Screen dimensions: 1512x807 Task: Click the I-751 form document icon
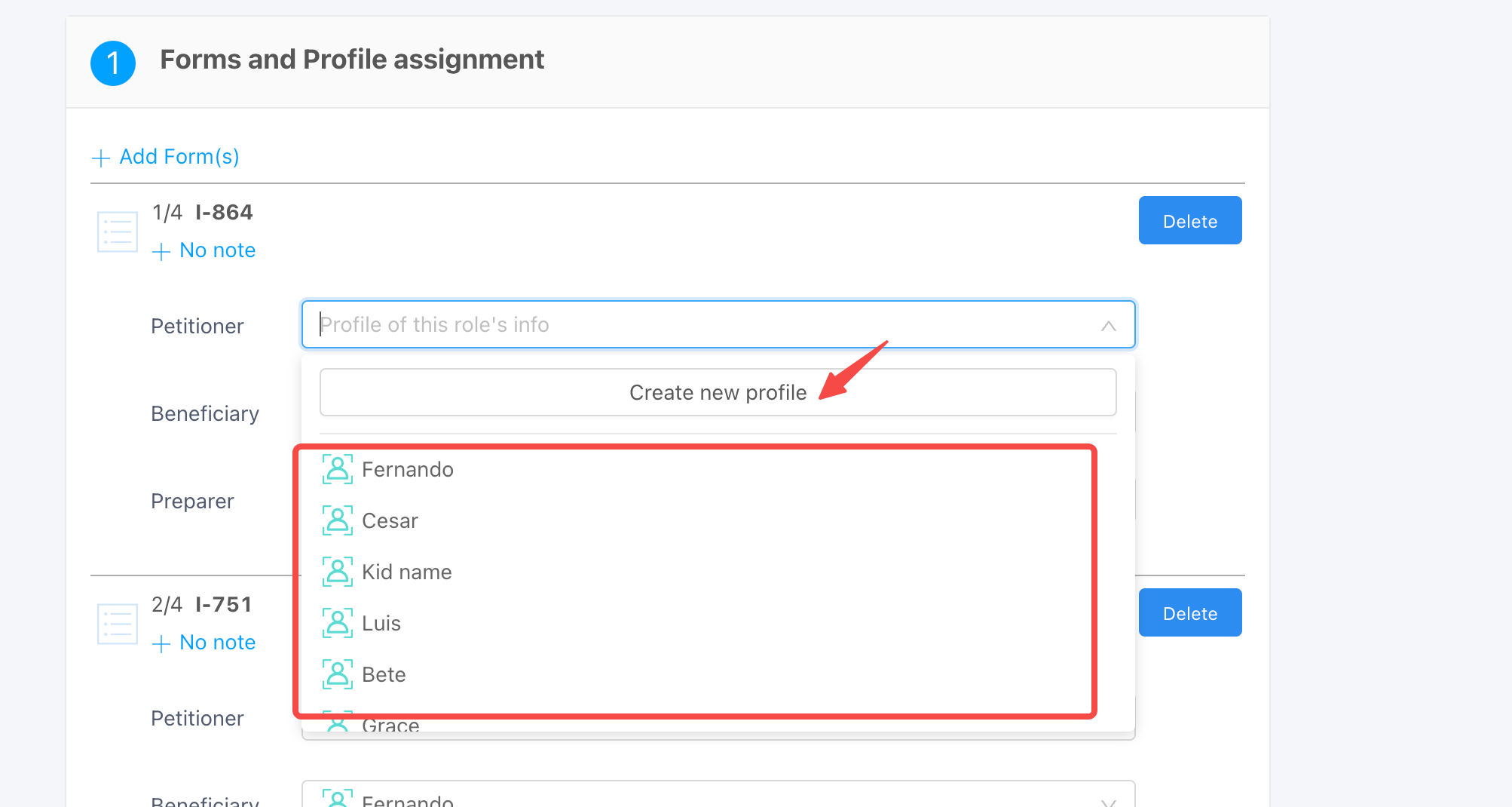click(x=118, y=624)
